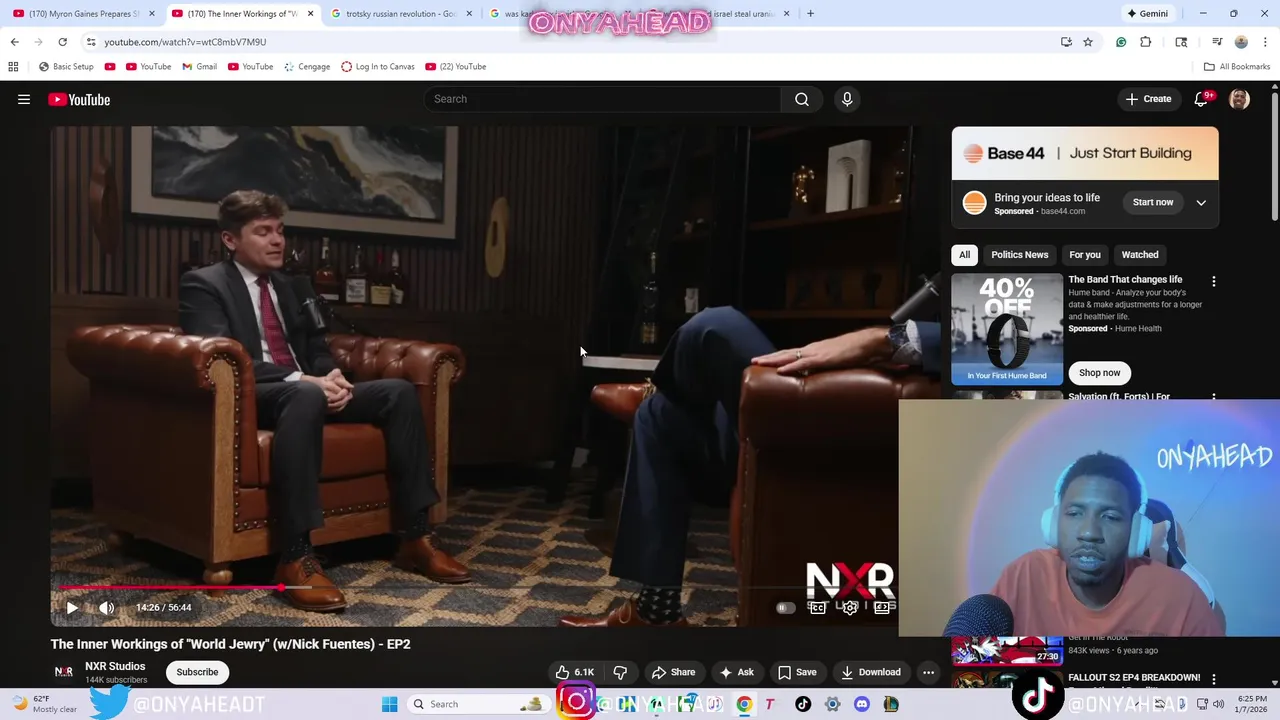Click the Create button
Screen dimensions: 1280x720
[x=1148, y=99]
